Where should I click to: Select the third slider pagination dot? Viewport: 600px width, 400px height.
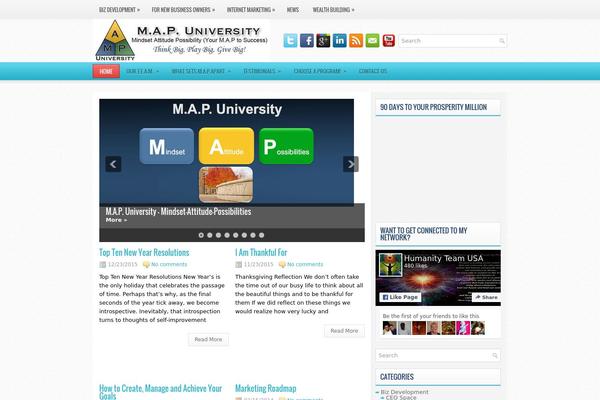coord(218,235)
